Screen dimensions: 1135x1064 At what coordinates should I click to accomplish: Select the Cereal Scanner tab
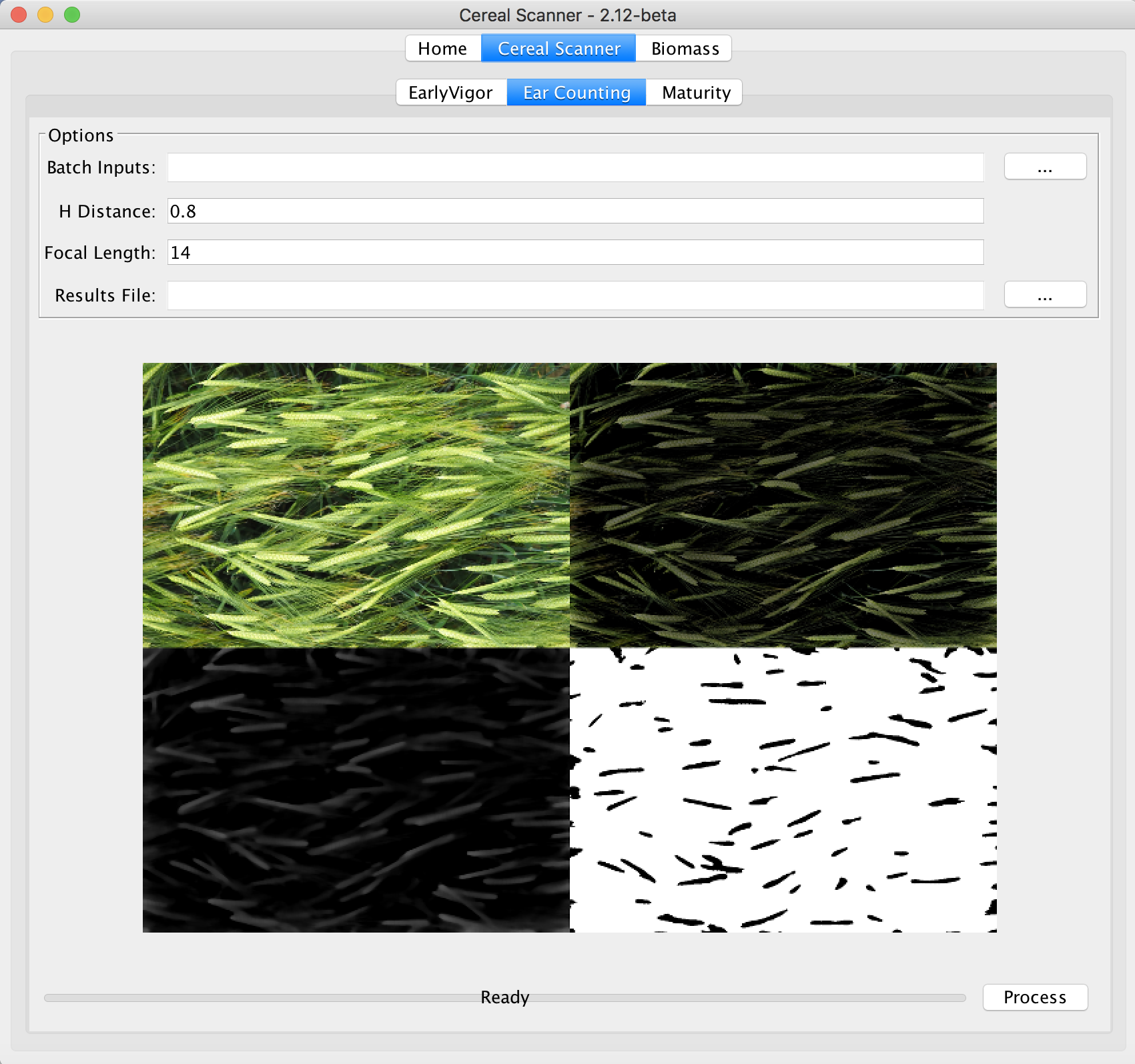tap(558, 49)
